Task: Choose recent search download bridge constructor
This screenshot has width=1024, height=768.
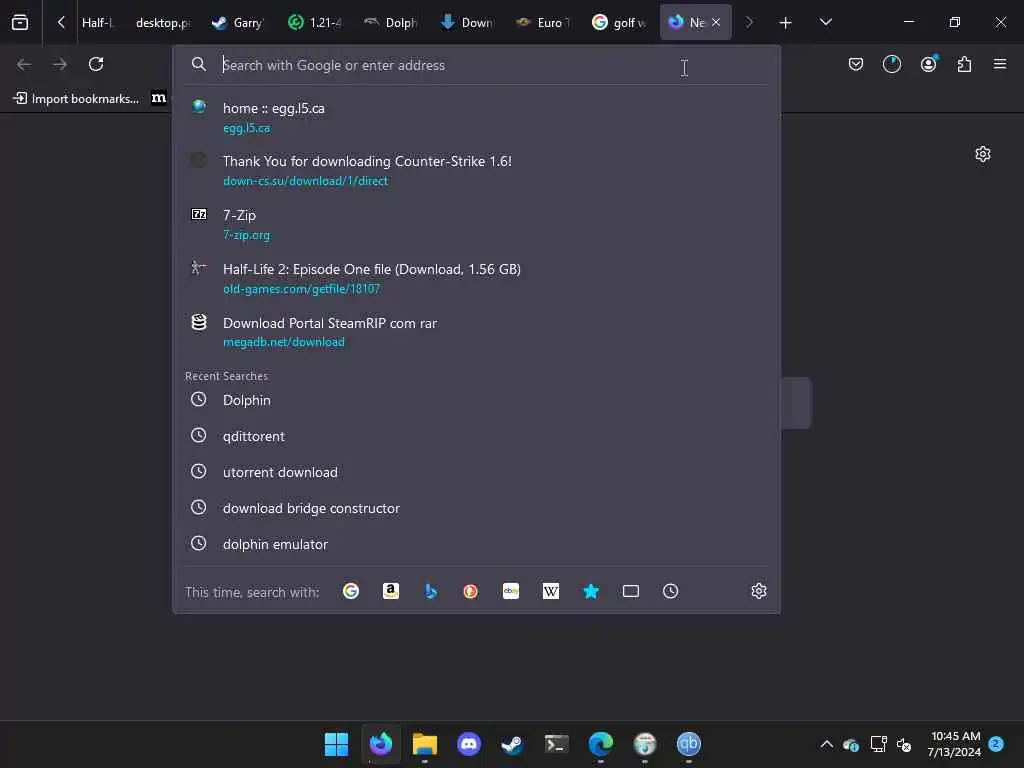Action: click(x=477, y=507)
